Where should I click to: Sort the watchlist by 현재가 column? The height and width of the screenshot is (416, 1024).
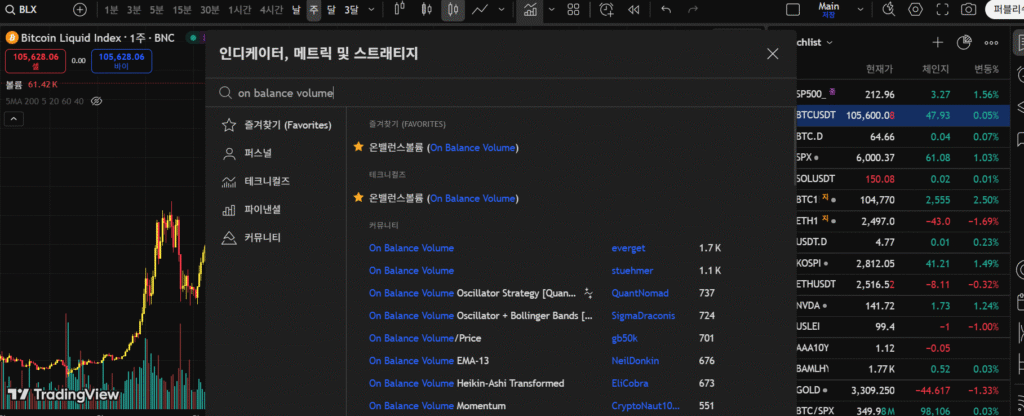[x=880, y=69]
